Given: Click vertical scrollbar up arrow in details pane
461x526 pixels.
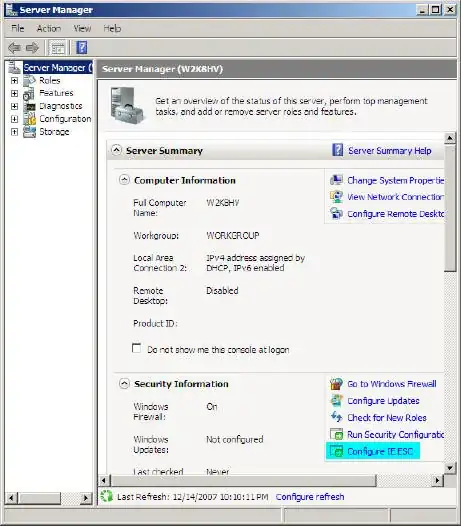Looking at the screenshot, I should tap(450, 138).
